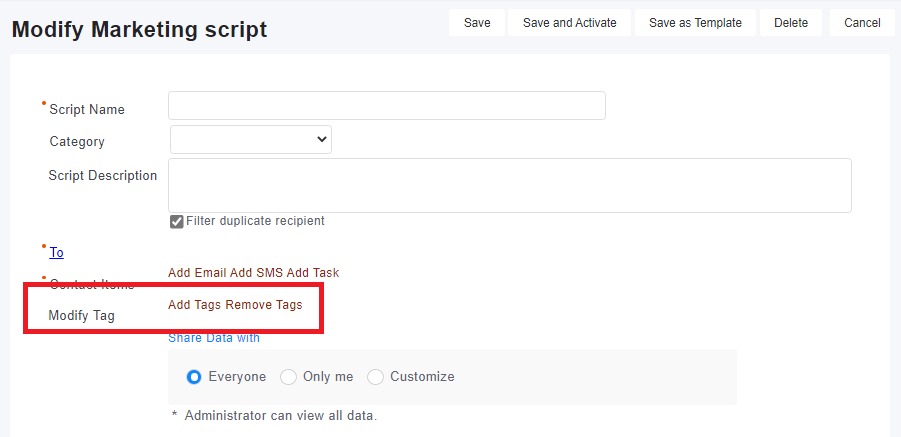Screen dimensions: 901x437
Task: Click the Share Data with link
Action: click(x=214, y=338)
